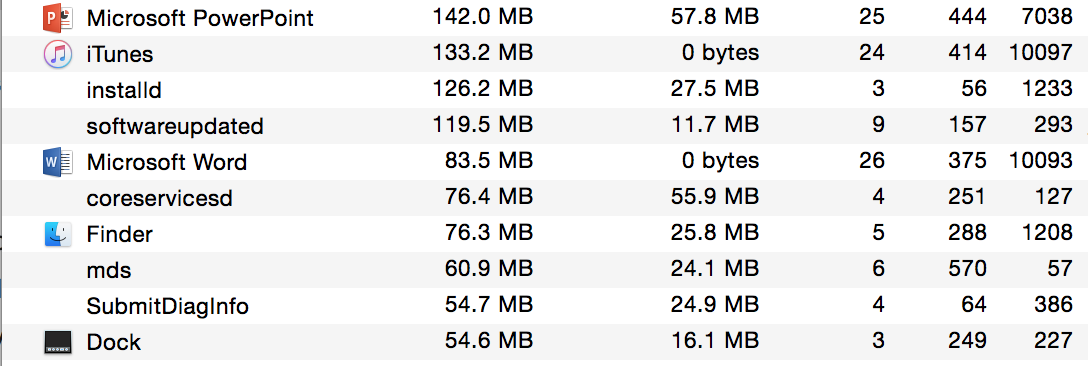This screenshot has height=366, width=1088.
Task: Click mds ports value 570
Action: click(967, 269)
